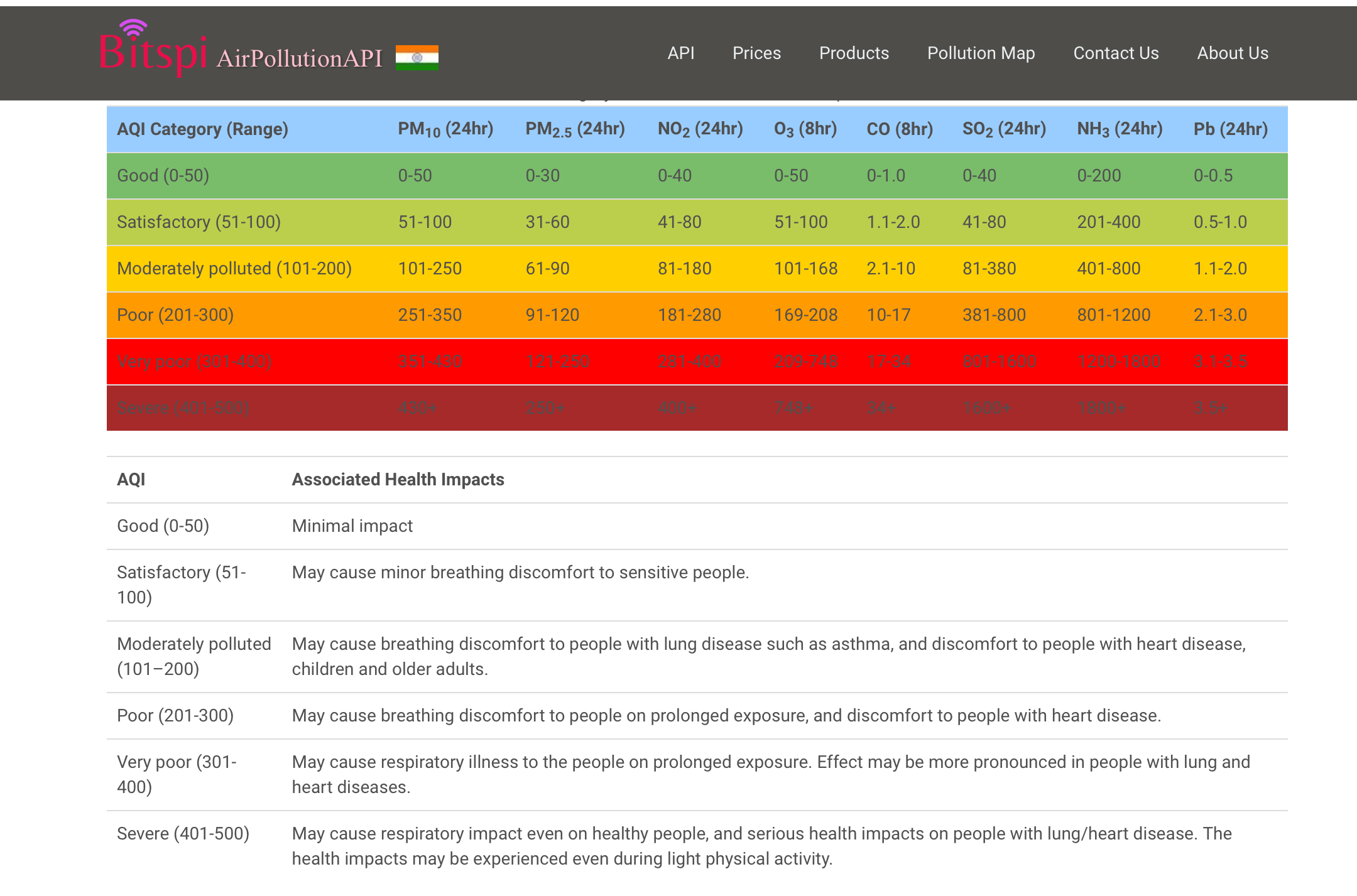Click the AQI Category (Range) header
The height and width of the screenshot is (896, 1357).
coord(202,129)
